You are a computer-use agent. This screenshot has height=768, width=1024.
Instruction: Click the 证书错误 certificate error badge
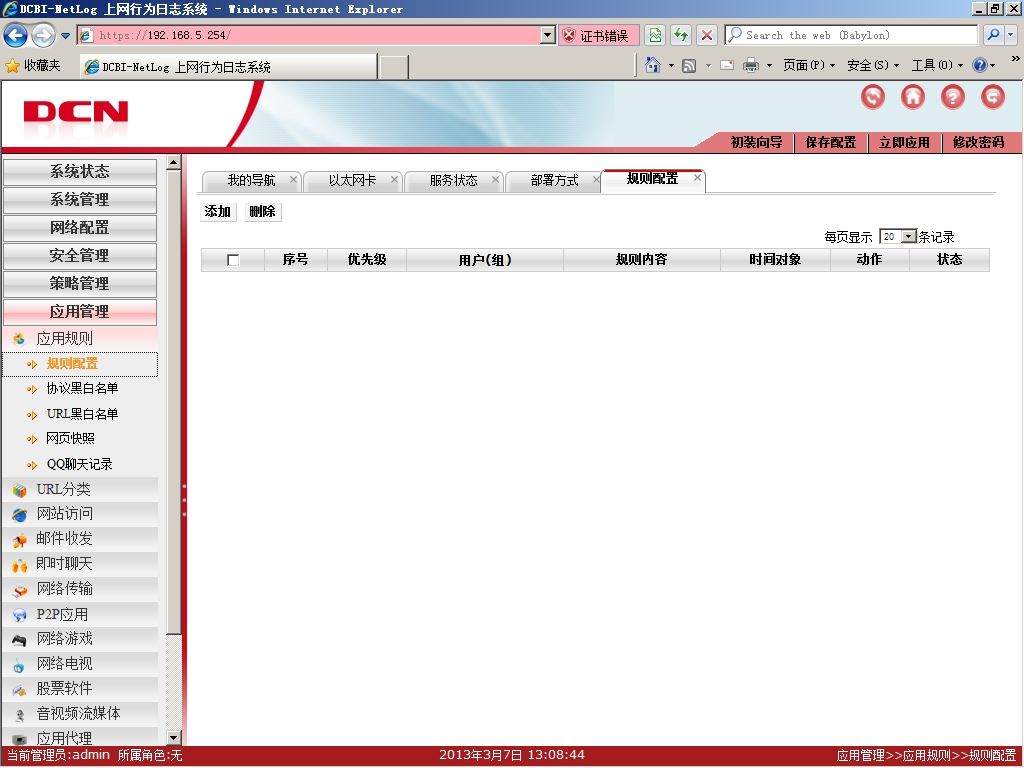598,35
